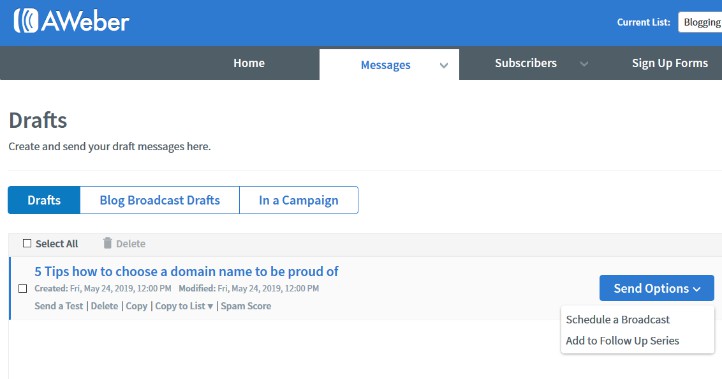Click the Created date text
The image size is (722, 379).
coord(103,288)
